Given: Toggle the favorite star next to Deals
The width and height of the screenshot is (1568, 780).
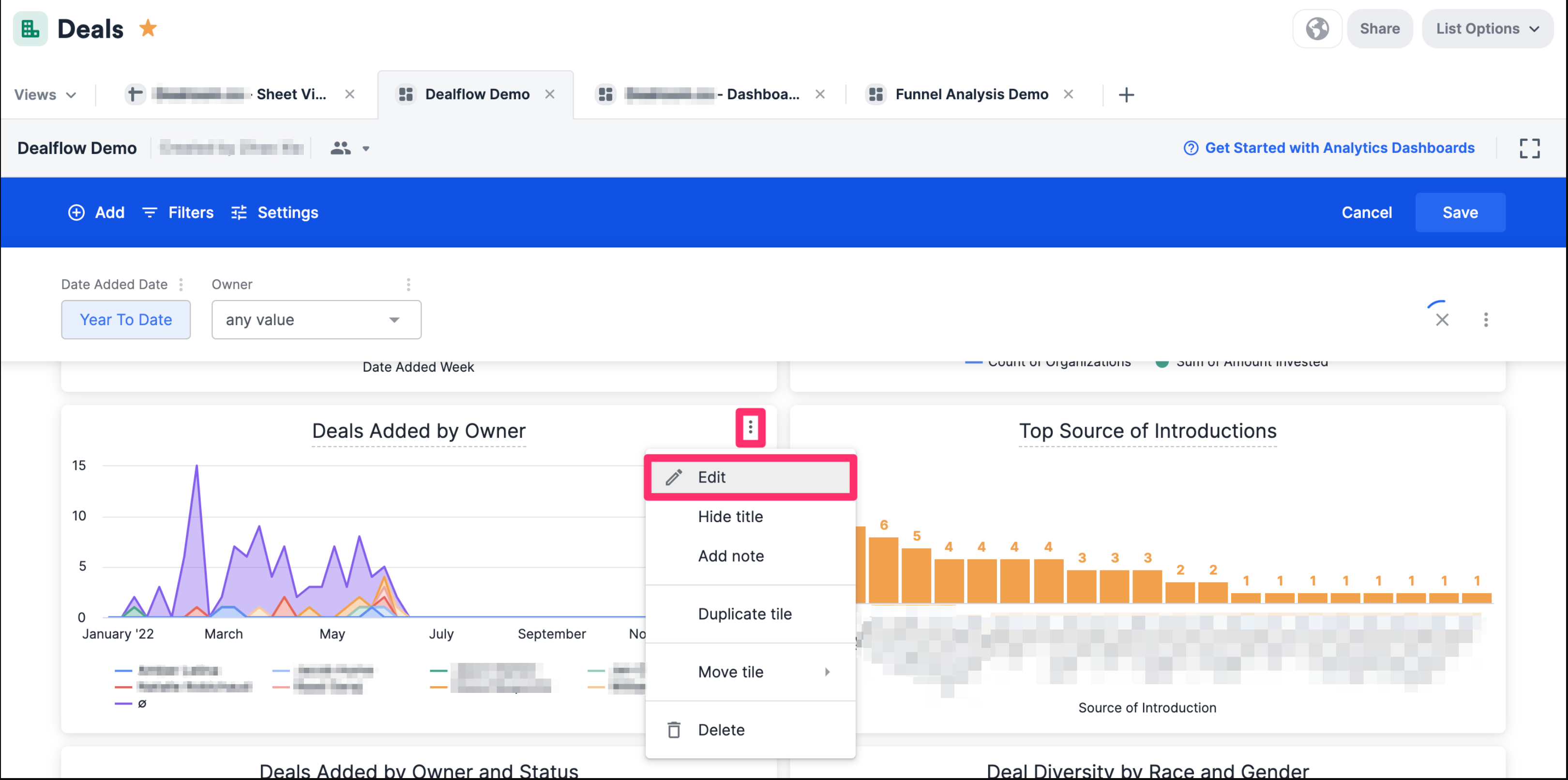Looking at the screenshot, I should coord(148,28).
